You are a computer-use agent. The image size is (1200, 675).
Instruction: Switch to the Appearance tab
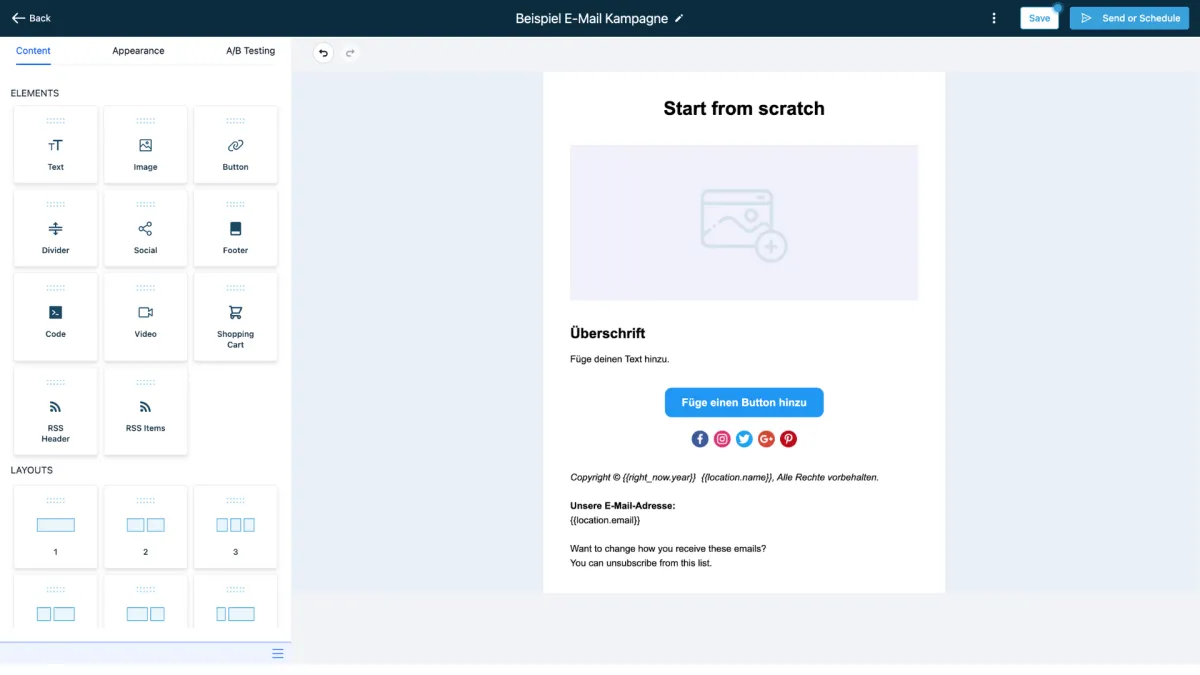[138, 51]
